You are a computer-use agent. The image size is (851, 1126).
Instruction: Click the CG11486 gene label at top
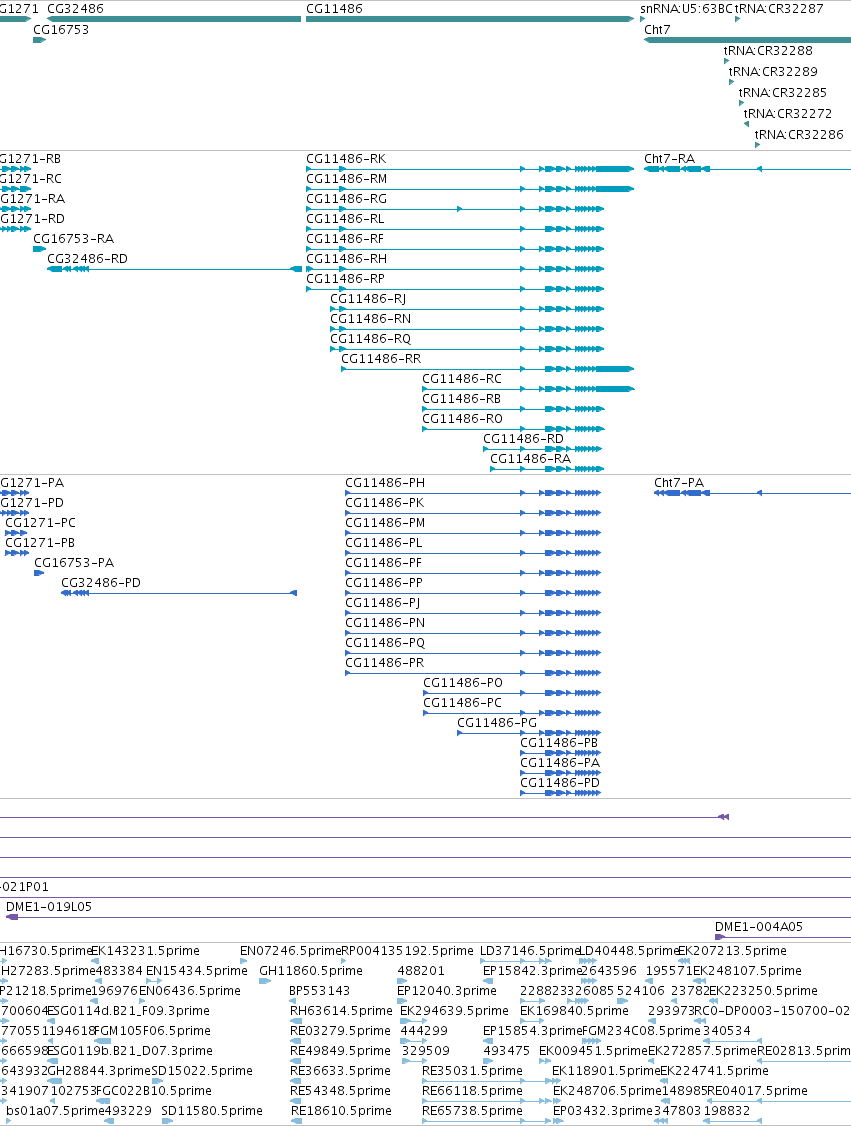click(335, 9)
